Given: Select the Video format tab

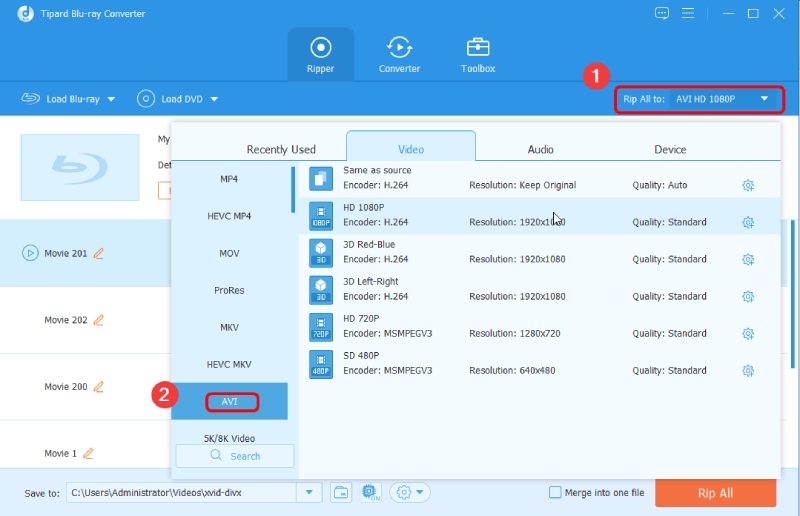Looking at the screenshot, I should click(411, 148).
